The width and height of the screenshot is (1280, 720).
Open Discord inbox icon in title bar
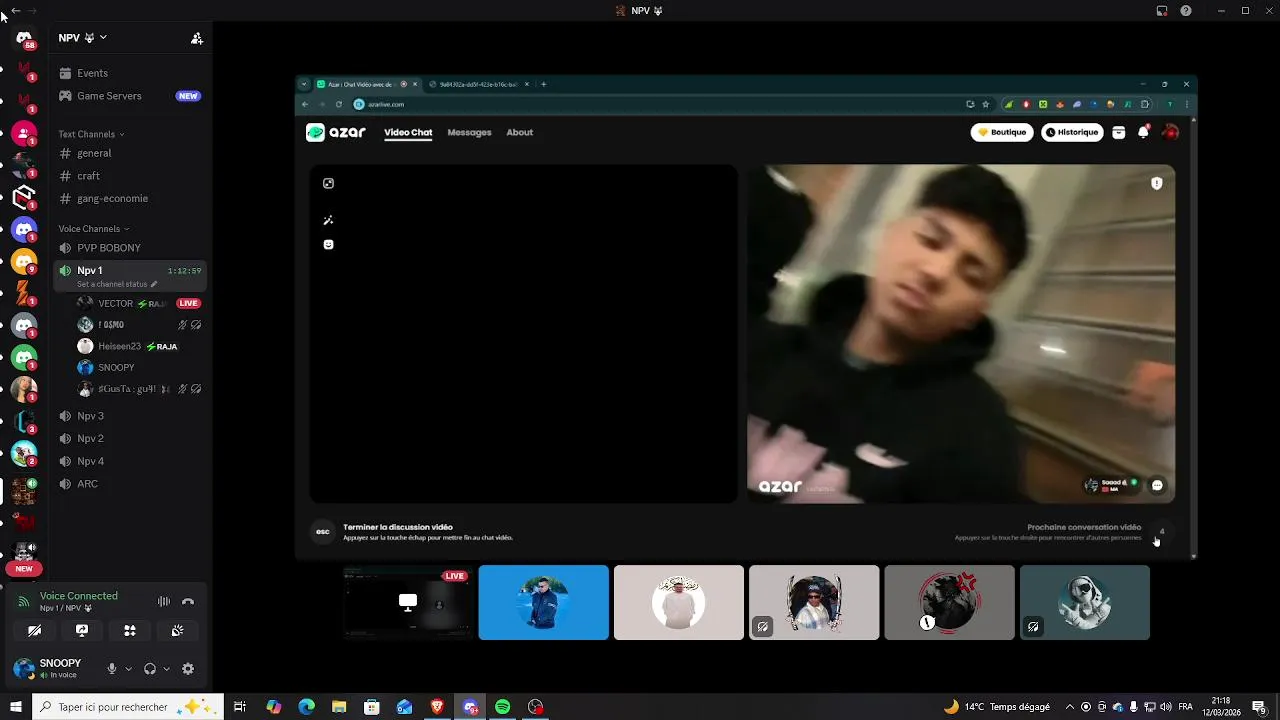tap(1162, 11)
